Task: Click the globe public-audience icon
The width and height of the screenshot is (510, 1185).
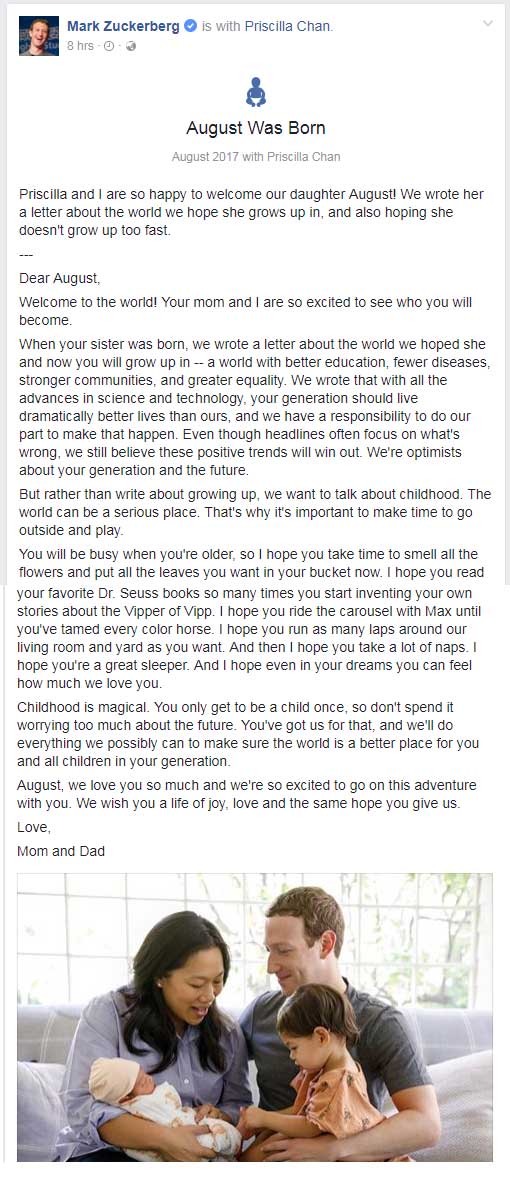Action: (130, 46)
